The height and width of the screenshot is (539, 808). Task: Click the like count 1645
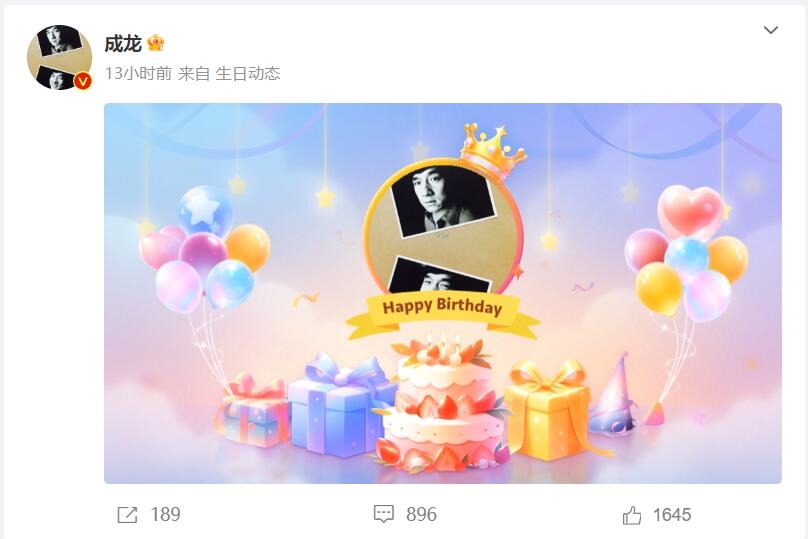pyautogui.click(x=672, y=515)
